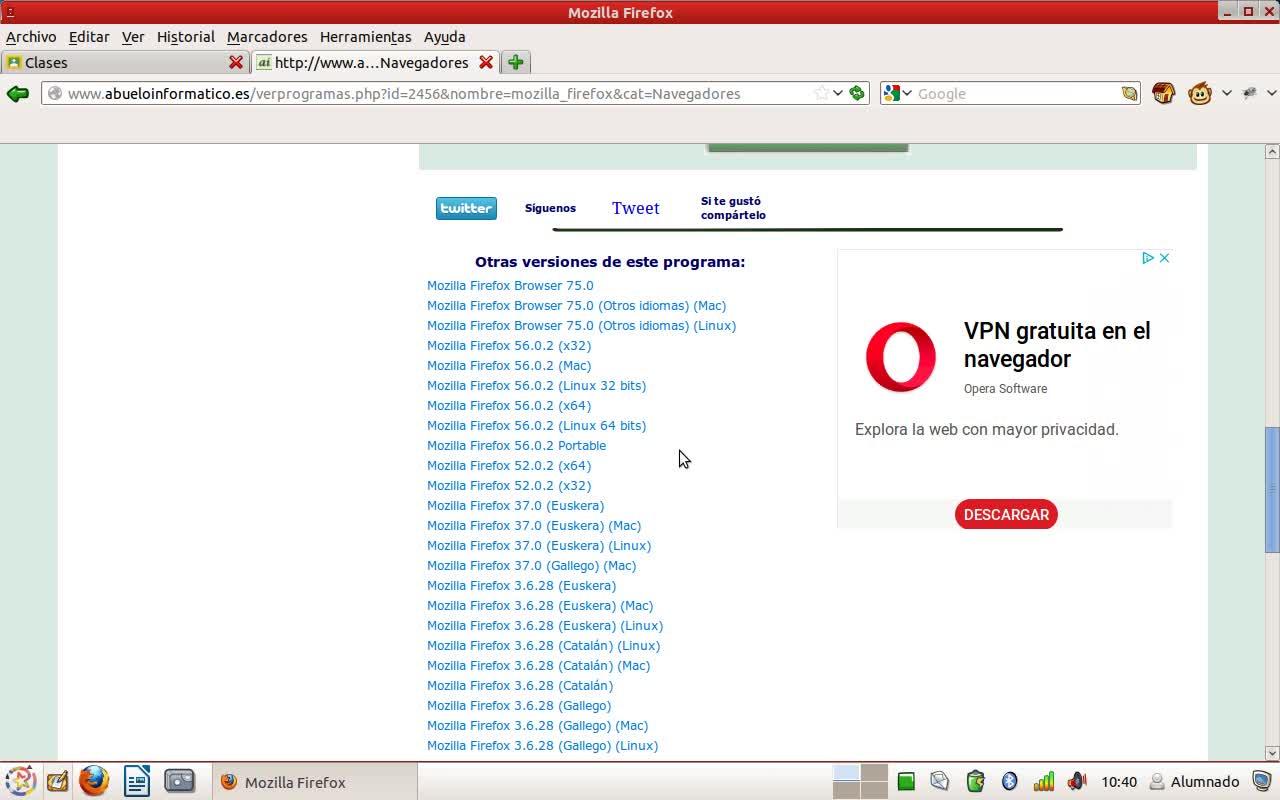This screenshot has height=800, width=1280.
Task: Open the Mozilla Firefox 52.0.2 (x64) link
Action: [x=509, y=465]
